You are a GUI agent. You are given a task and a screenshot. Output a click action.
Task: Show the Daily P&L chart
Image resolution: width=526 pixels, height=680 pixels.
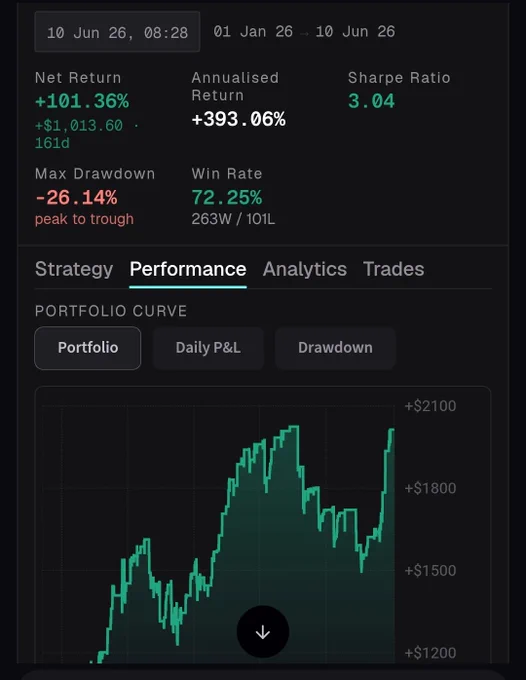pyautogui.click(x=208, y=348)
